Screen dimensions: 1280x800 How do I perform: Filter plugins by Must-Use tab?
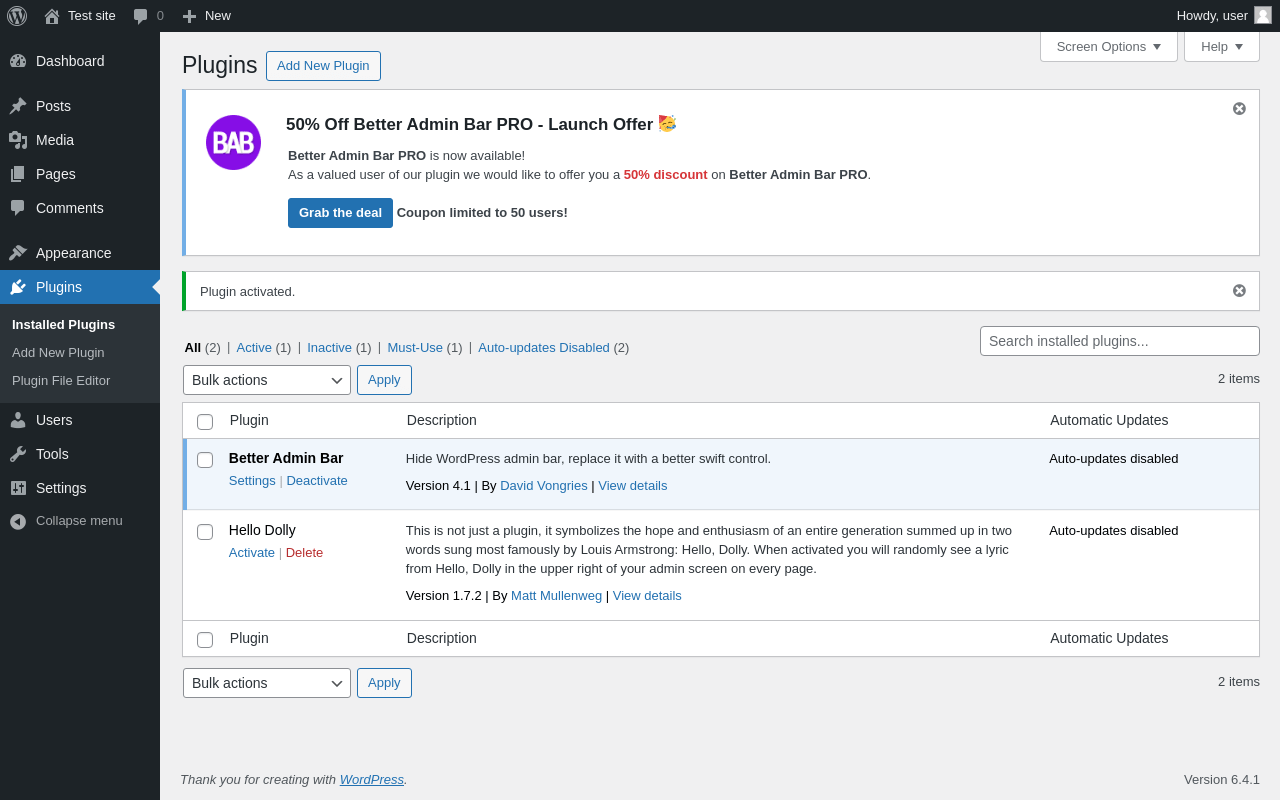point(415,347)
